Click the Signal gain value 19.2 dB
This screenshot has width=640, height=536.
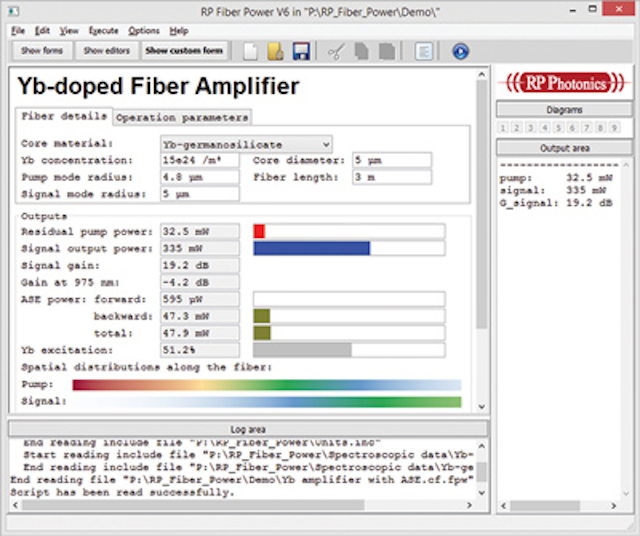coord(200,265)
